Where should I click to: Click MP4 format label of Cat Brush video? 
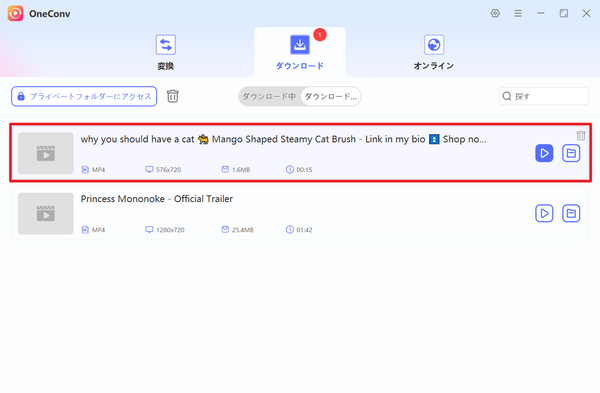click(x=98, y=170)
